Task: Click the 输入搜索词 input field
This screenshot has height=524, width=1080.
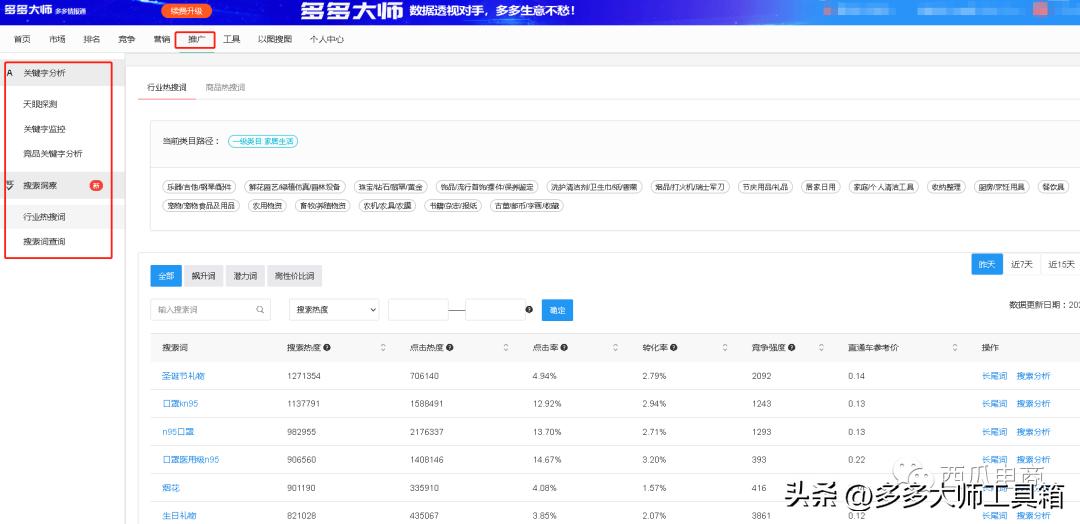Action: (210, 310)
